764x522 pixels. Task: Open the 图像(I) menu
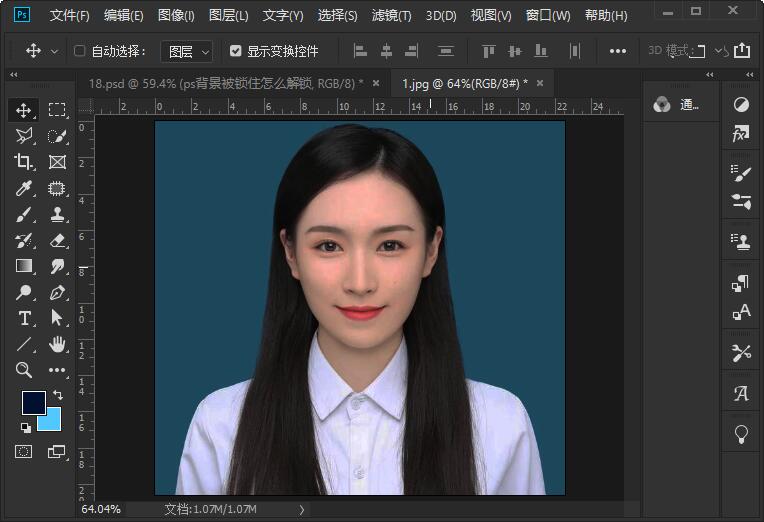(176, 16)
